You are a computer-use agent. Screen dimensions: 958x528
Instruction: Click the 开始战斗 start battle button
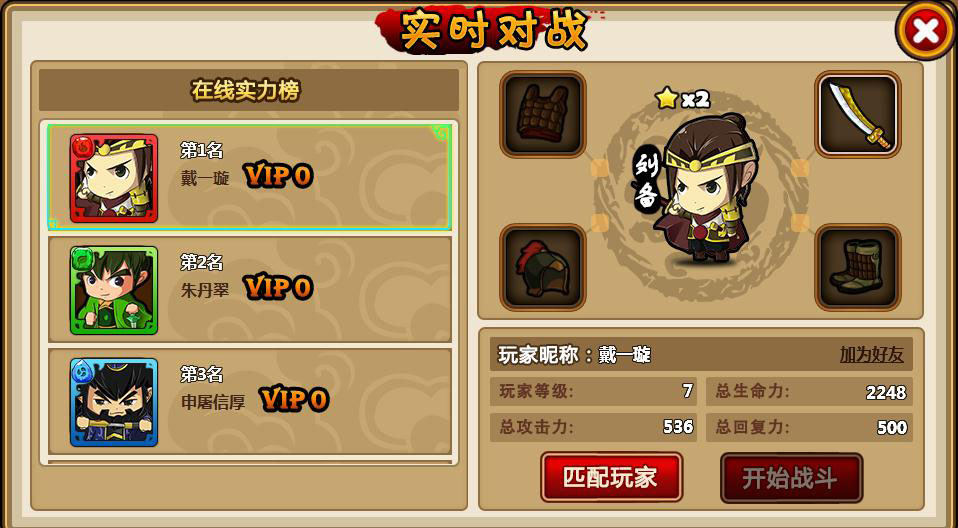(x=791, y=478)
